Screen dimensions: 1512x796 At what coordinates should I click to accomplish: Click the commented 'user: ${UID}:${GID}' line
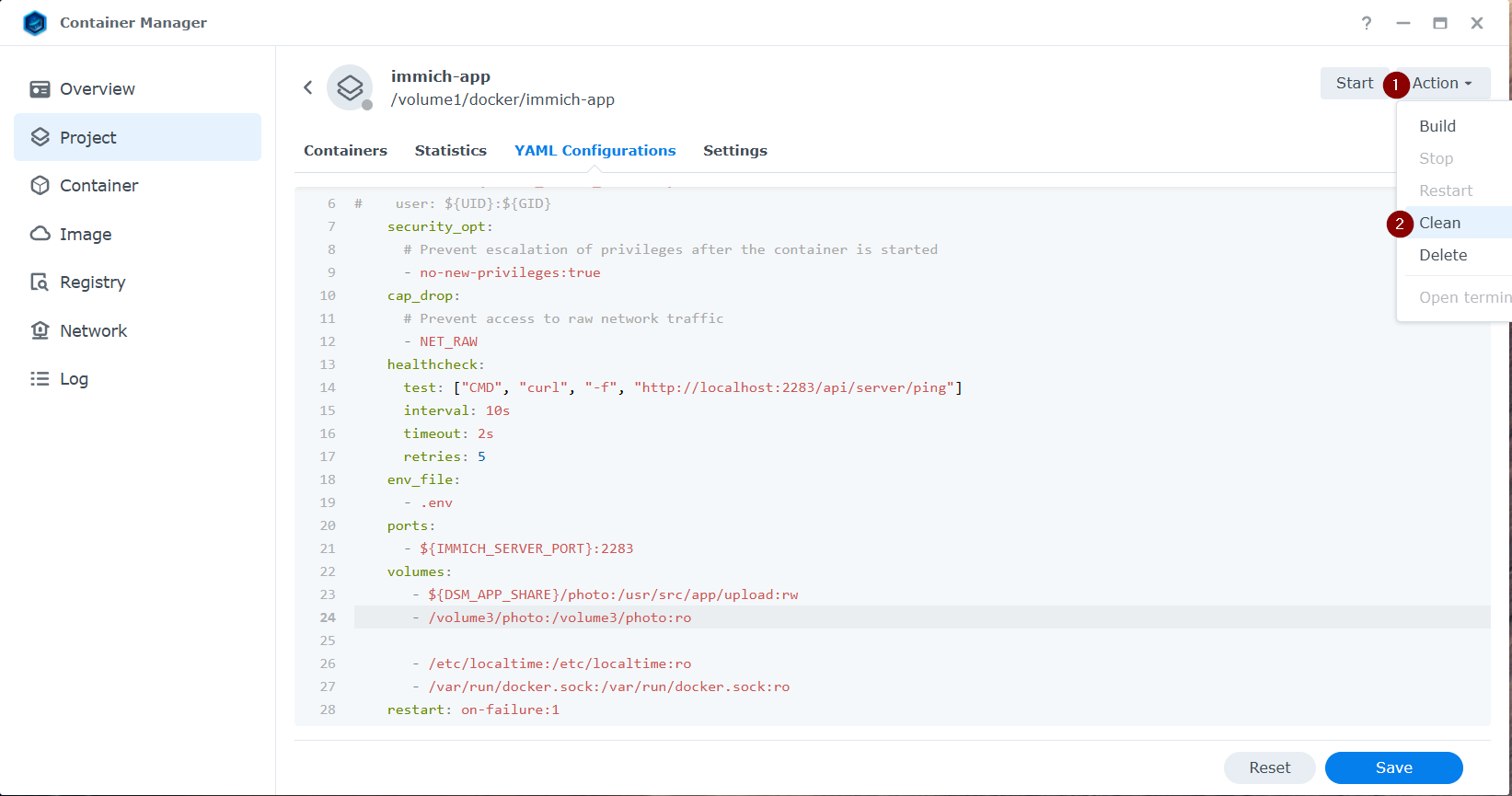[473, 203]
